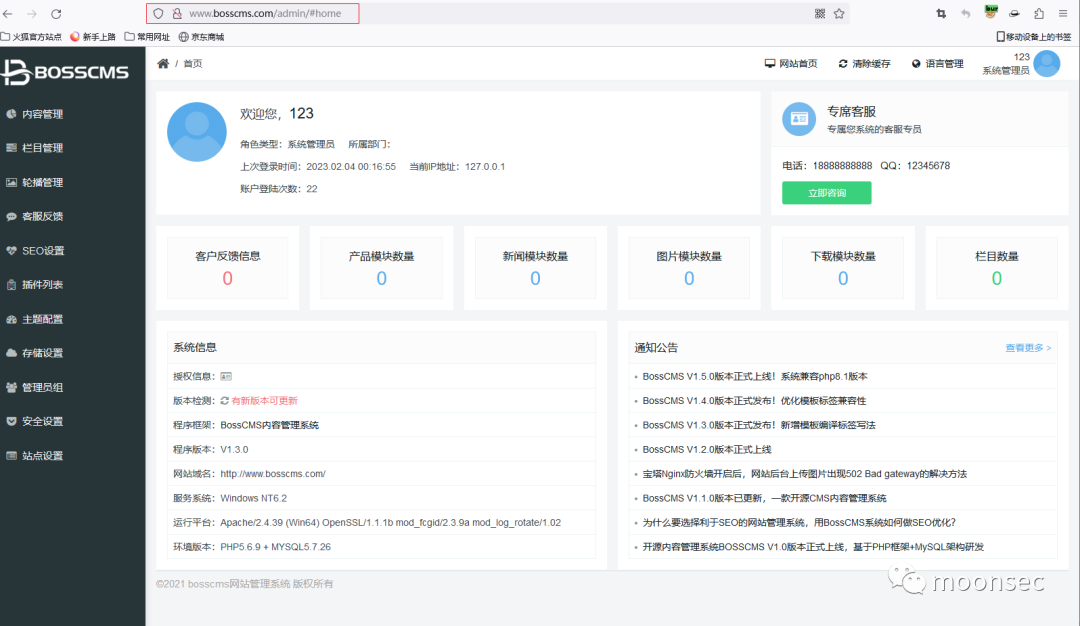Open the 京东商城 bookmark

202,36
